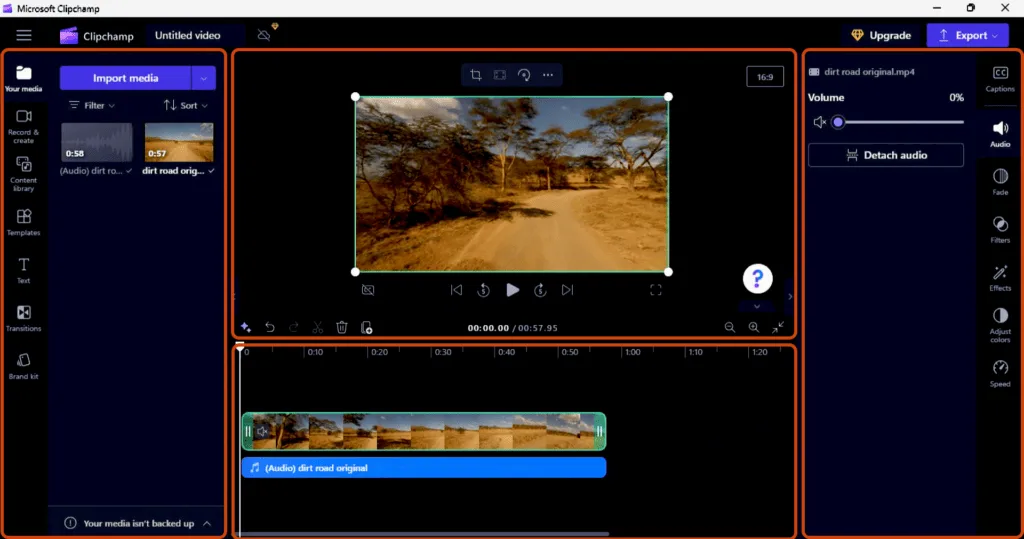This screenshot has height=539, width=1024.
Task: Select the dirt road video clip on timeline
Action: 424,431
